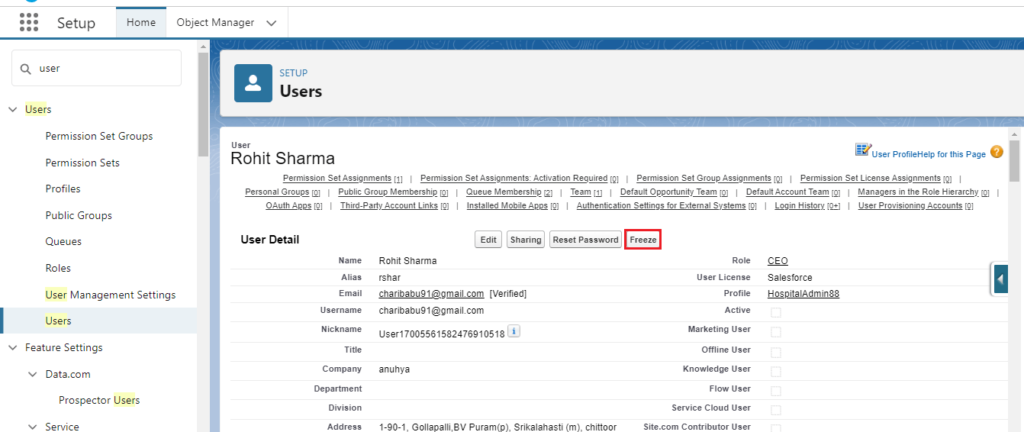Click the orange help question mark icon
The height and width of the screenshot is (432, 1024).
pos(996,152)
